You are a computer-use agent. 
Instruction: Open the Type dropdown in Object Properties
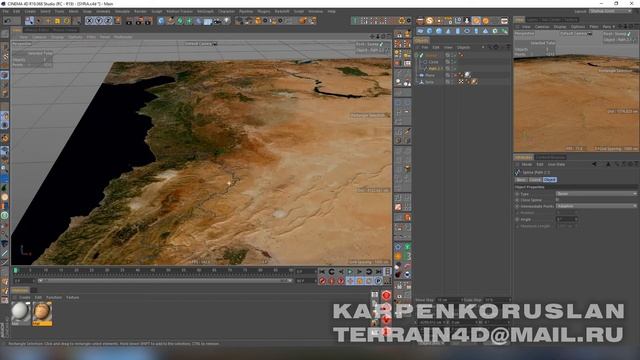596,193
